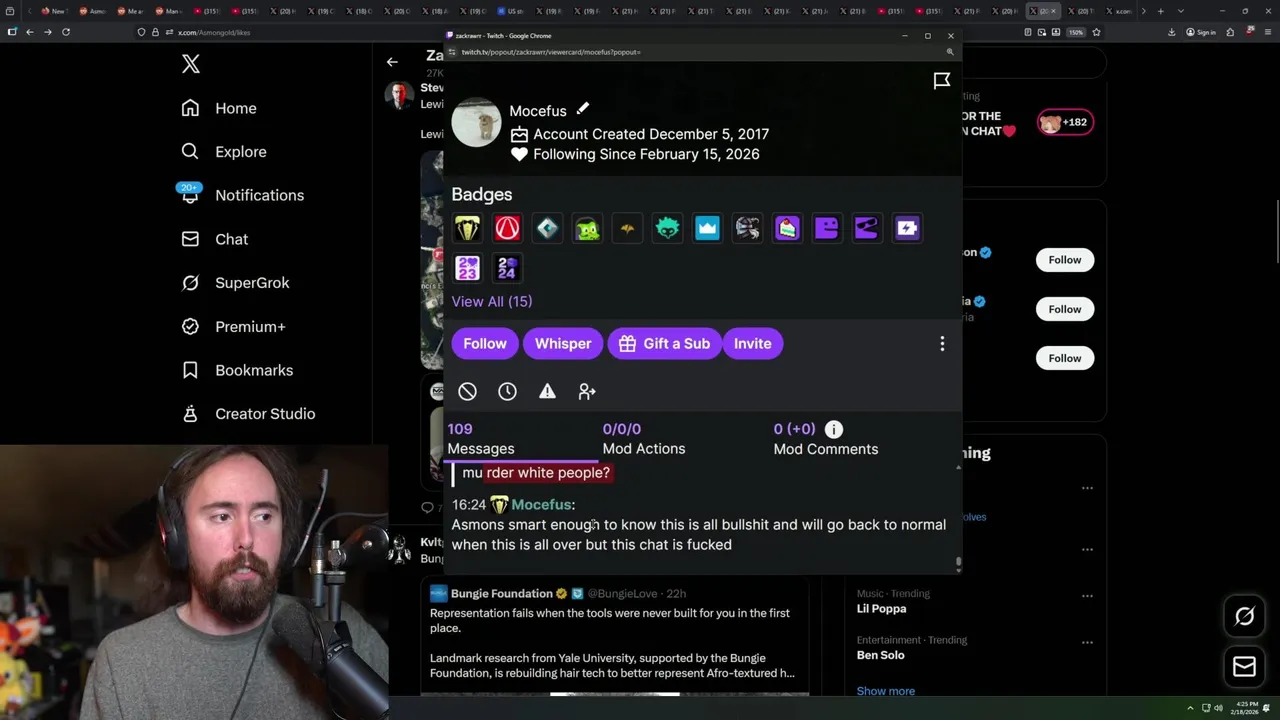Follow the first suggested account

click(x=1065, y=260)
